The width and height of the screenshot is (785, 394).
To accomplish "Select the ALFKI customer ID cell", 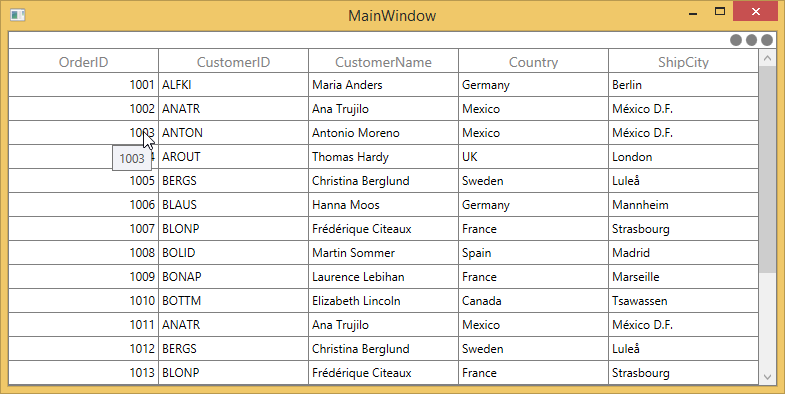I will tap(233, 85).
